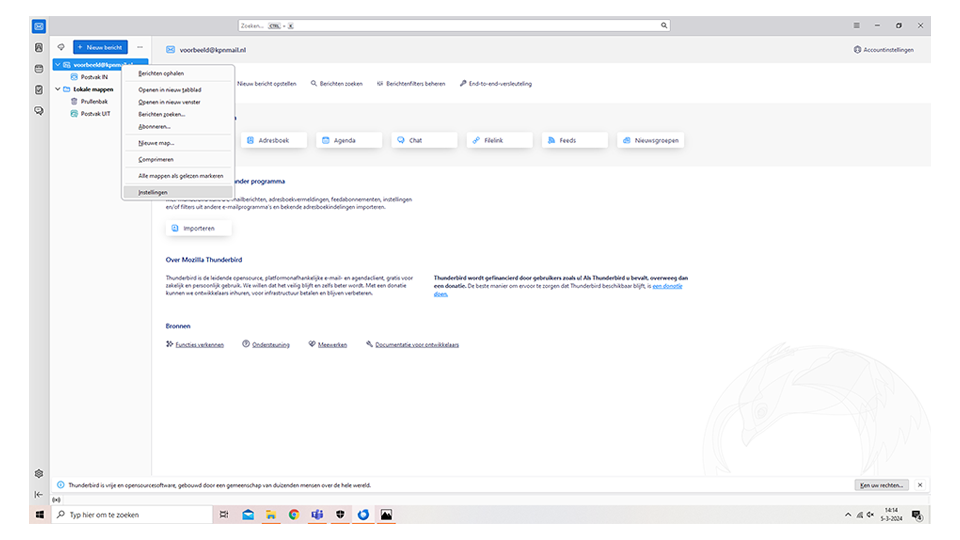This screenshot has width=960, height=540.
Task: Choose Instellingen in context menu
Action: pyautogui.click(x=178, y=192)
